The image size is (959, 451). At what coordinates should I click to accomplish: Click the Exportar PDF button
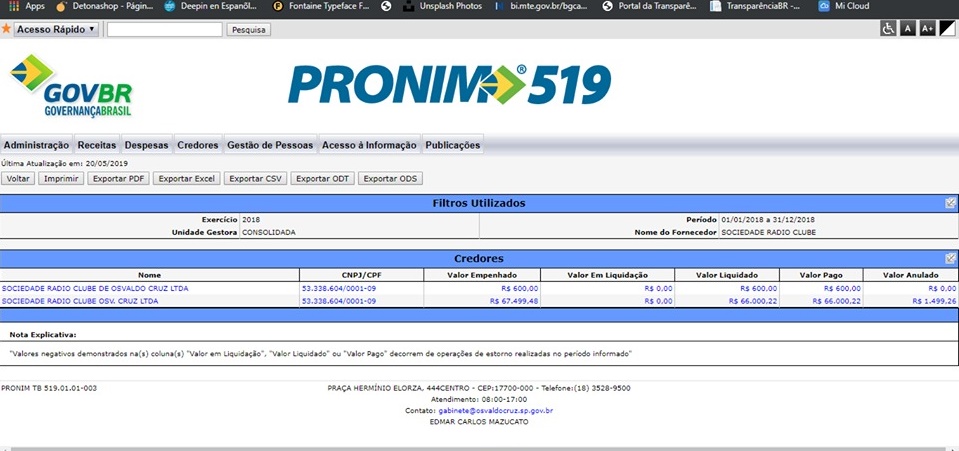pos(118,179)
